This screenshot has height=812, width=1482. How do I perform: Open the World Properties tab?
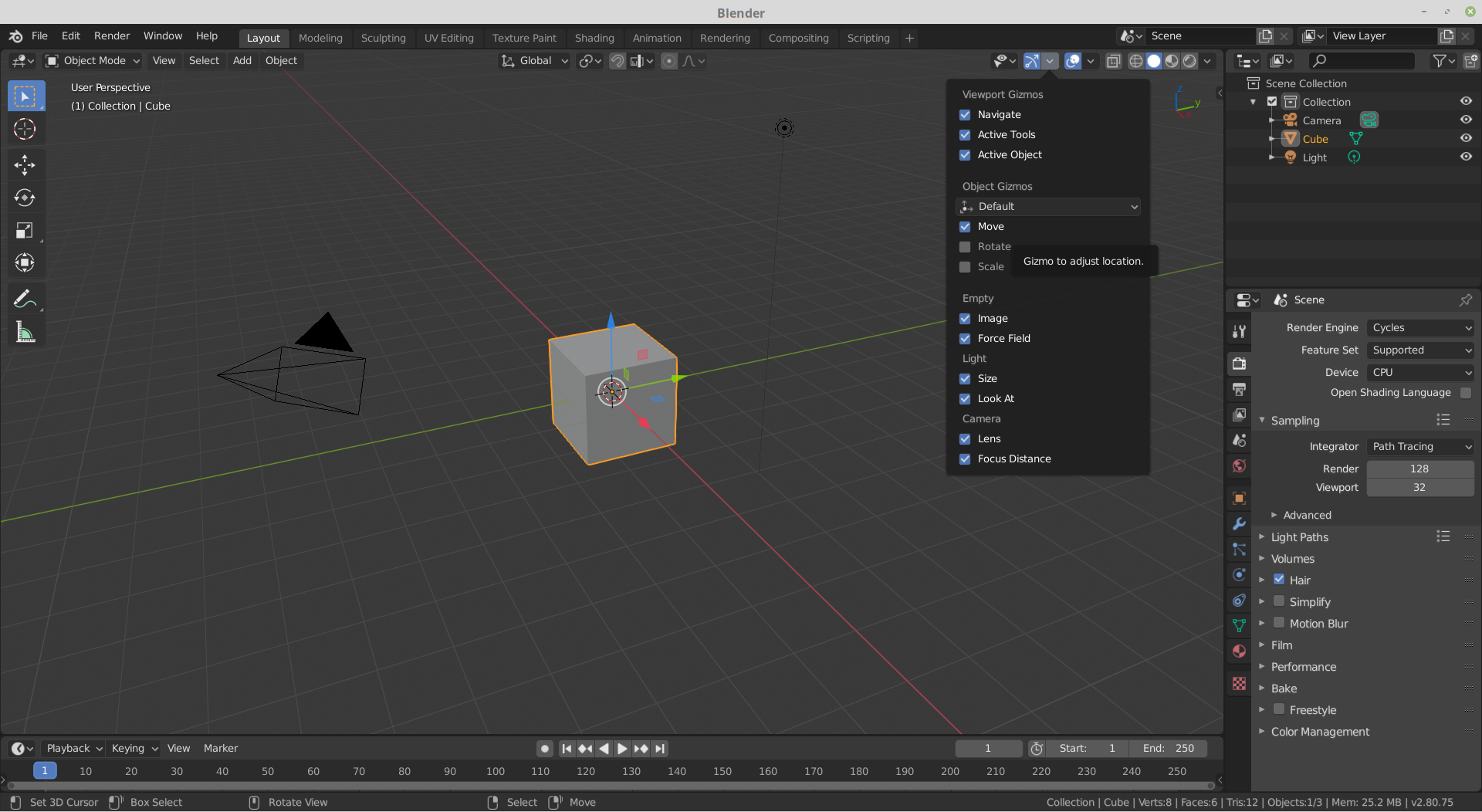pos(1239,466)
